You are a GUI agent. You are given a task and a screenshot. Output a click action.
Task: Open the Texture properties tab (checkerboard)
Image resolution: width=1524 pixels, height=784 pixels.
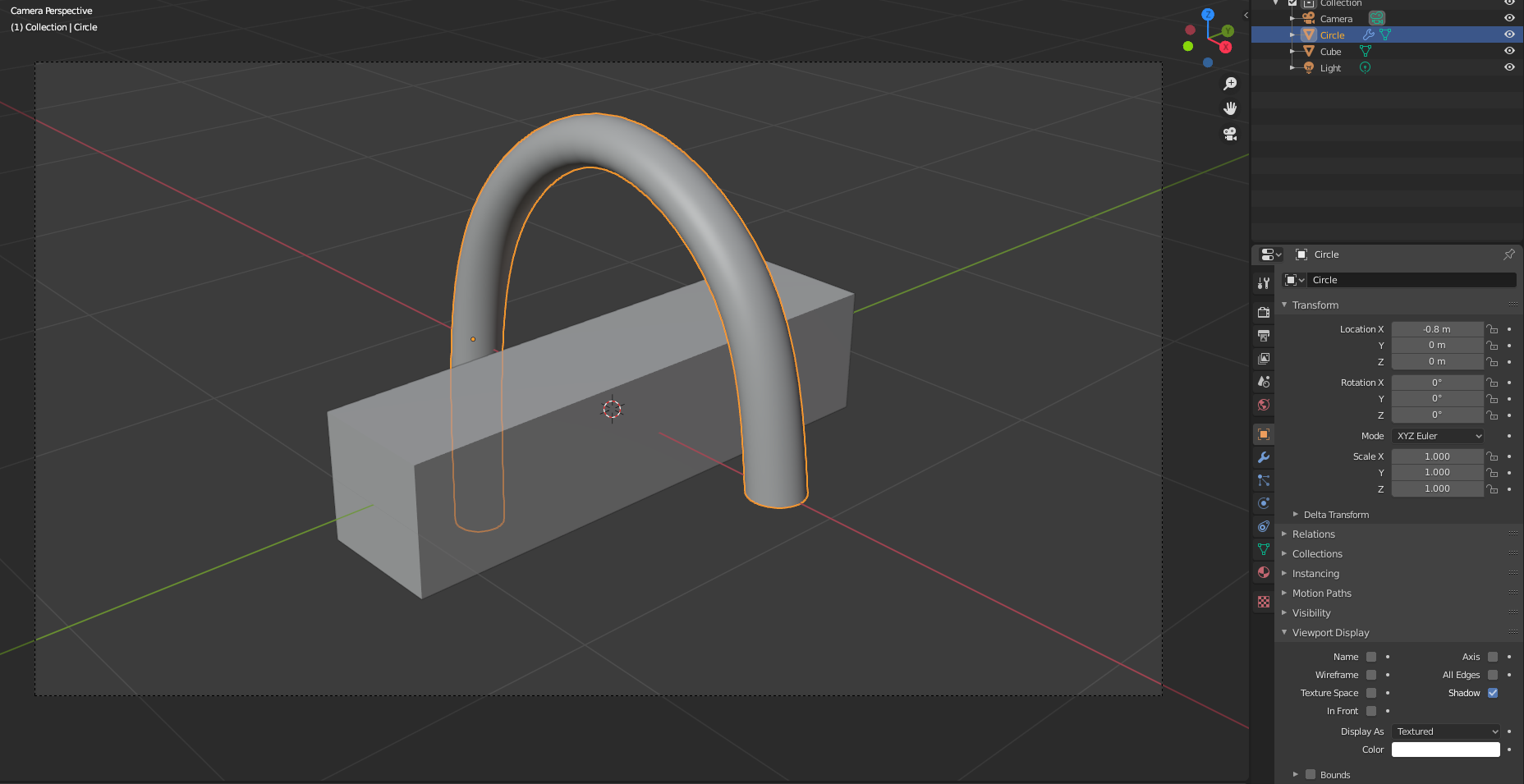click(1264, 602)
